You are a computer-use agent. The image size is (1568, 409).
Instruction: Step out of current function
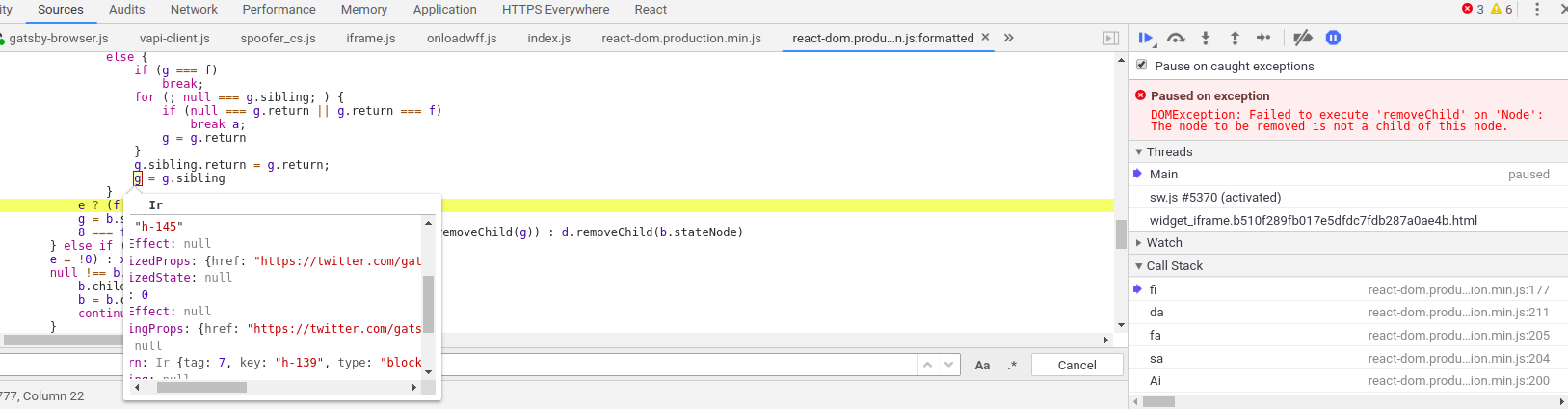tap(1235, 38)
